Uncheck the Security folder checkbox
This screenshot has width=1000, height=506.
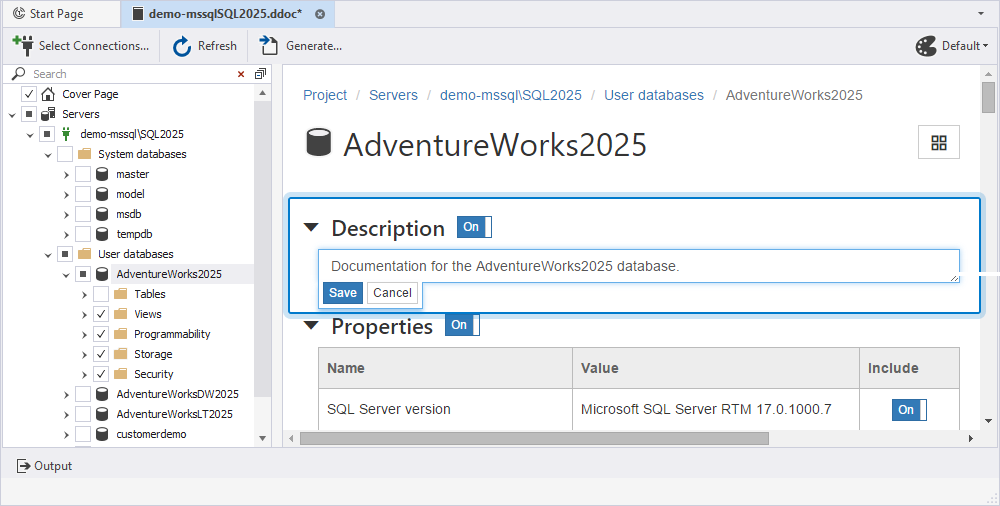[x=101, y=374]
